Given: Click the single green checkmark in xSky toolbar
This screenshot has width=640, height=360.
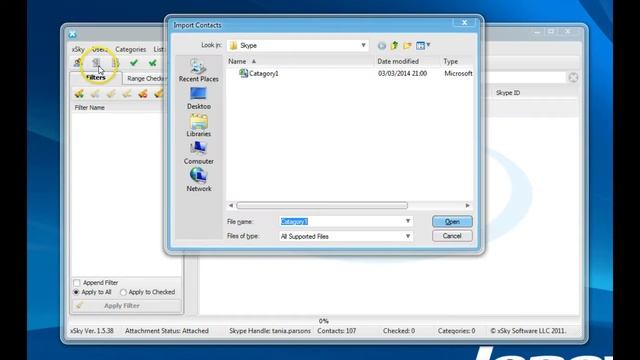Looking at the screenshot, I should click(x=133, y=62).
